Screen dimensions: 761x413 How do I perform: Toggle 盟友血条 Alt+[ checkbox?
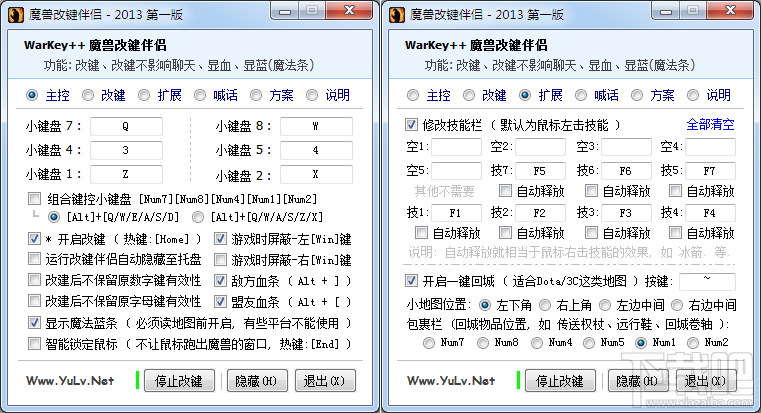point(220,301)
